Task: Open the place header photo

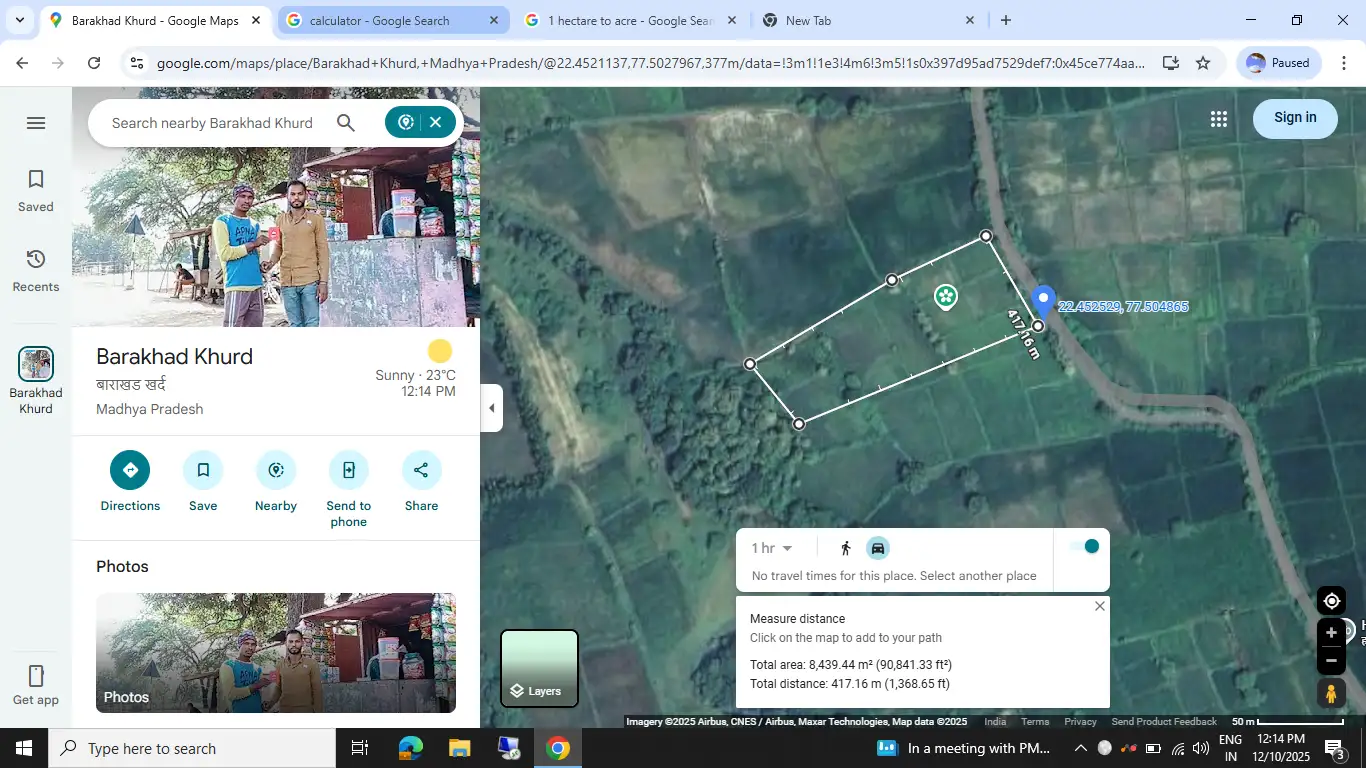Action: click(276, 207)
